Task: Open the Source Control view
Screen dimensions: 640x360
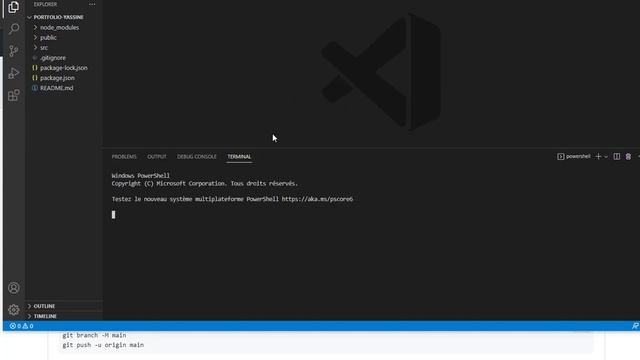Action: tap(13, 51)
